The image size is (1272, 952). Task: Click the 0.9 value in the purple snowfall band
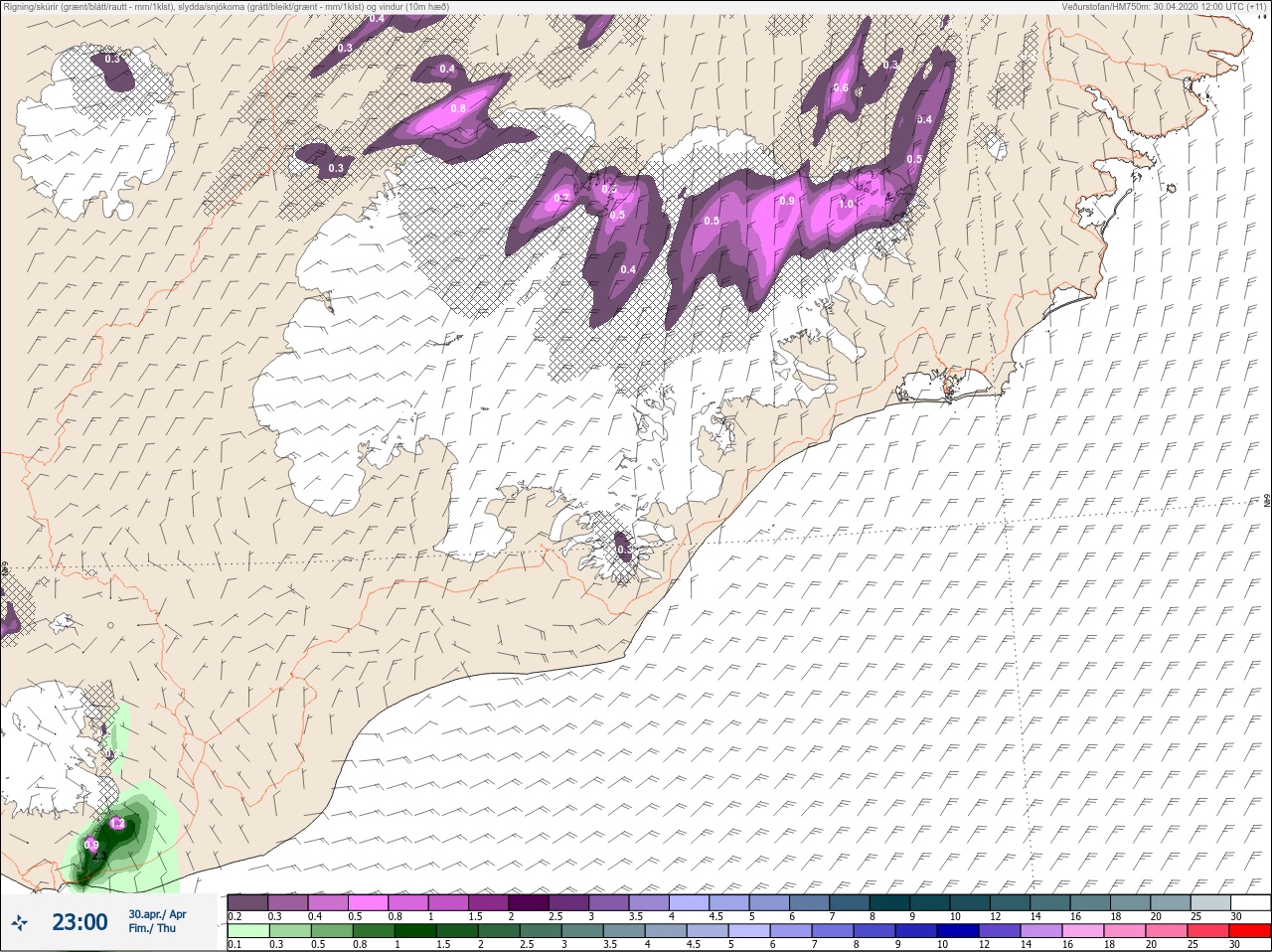787,202
